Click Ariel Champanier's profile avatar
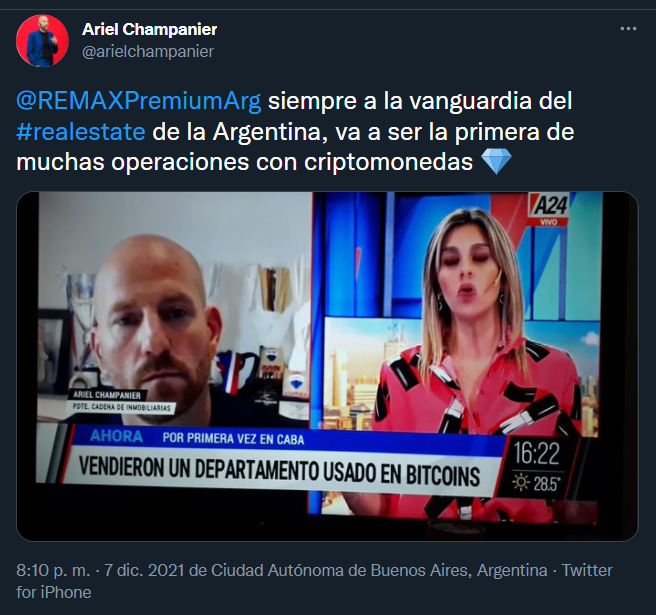The image size is (656, 615). [x=42, y=41]
